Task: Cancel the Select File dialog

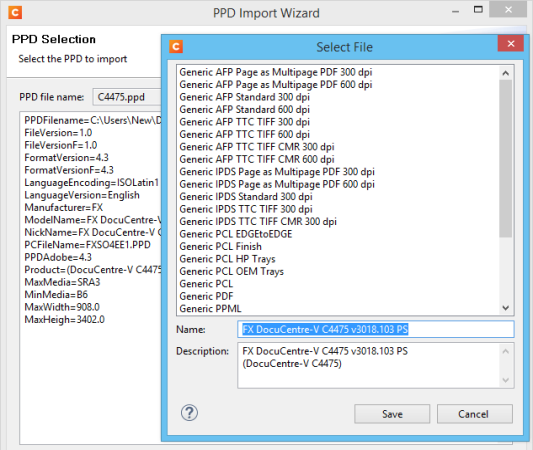Action: pos(475,414)
